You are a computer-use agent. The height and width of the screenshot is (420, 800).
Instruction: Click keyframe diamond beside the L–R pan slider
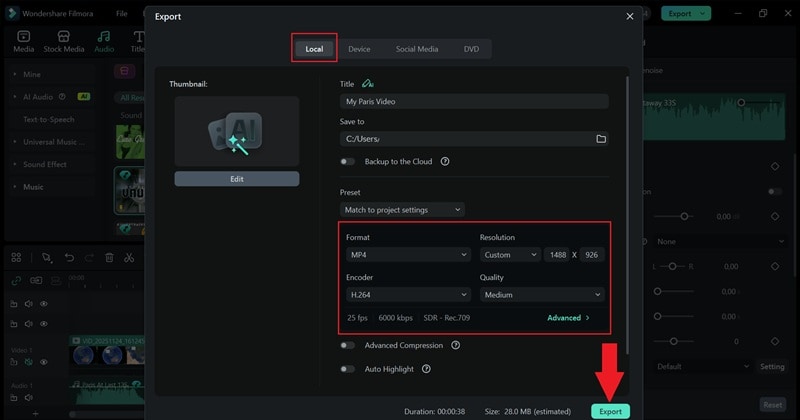(775, 266)
